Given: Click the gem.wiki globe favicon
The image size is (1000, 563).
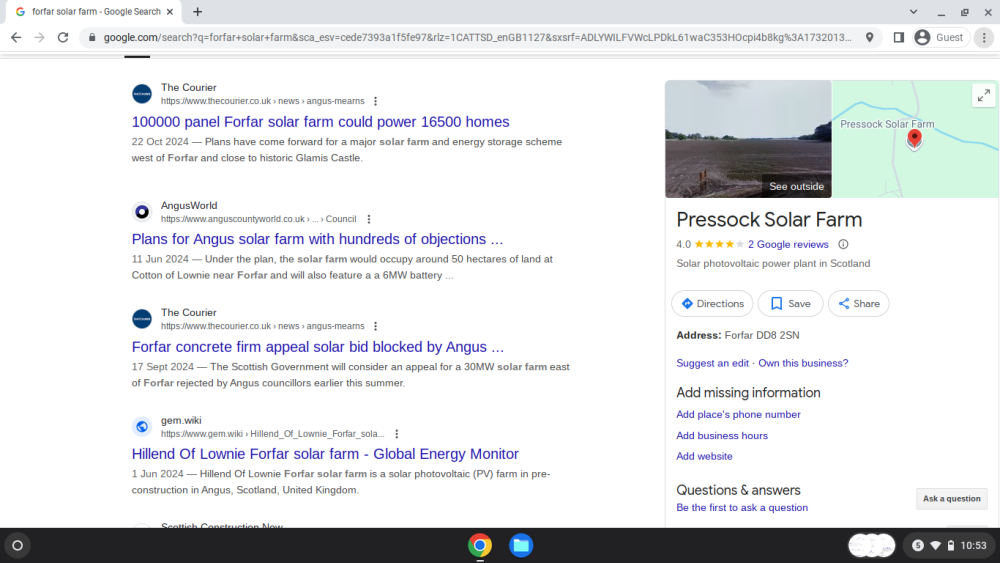Looking at the screenshot, I should pos(142,427).
